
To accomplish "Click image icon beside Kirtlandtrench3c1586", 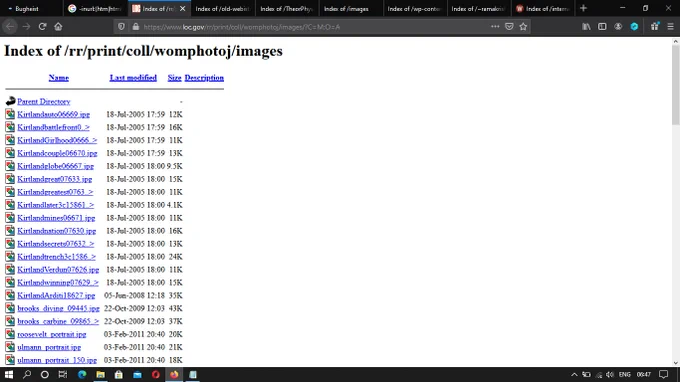I will (x=10, y=257).
